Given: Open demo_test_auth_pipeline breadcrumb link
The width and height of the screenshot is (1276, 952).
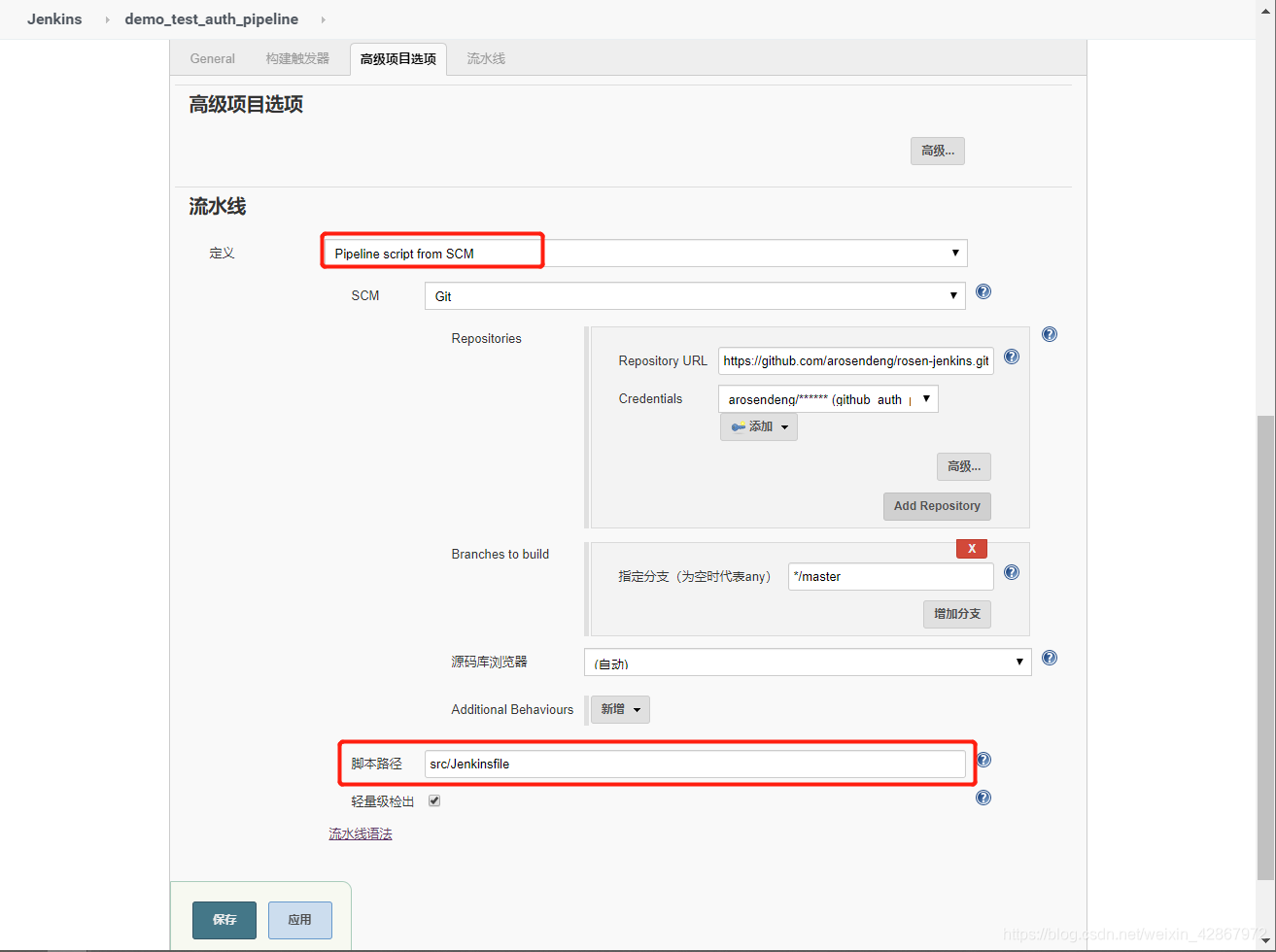Looking at the screenshot, I should (x=212, y=19).
